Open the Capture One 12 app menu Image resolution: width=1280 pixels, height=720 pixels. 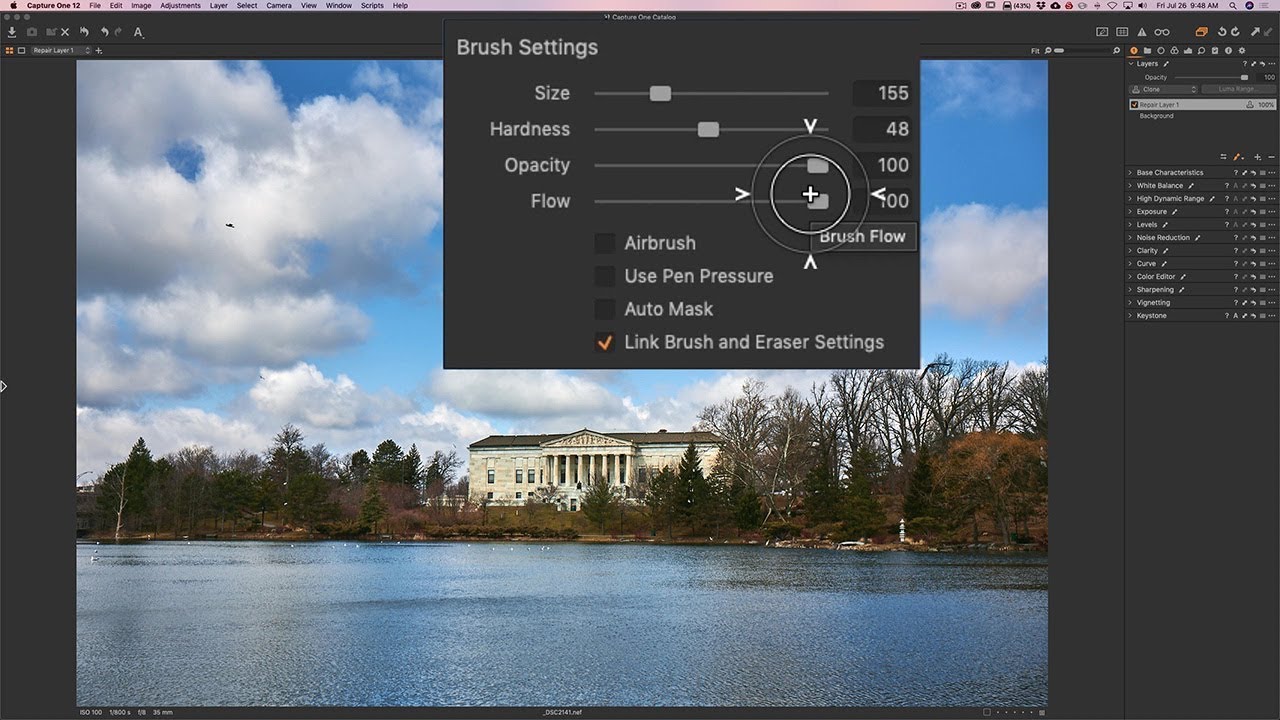click(x=52, y=5)
